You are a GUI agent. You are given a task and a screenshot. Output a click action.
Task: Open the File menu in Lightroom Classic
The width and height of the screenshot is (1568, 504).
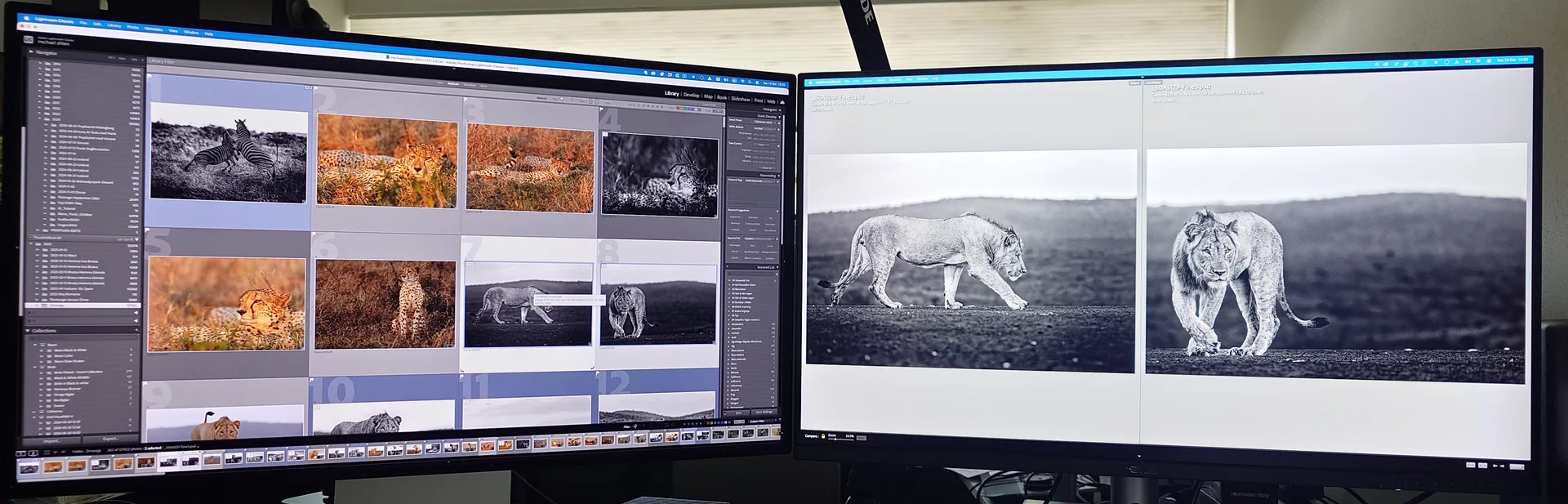tap(83, 22)
